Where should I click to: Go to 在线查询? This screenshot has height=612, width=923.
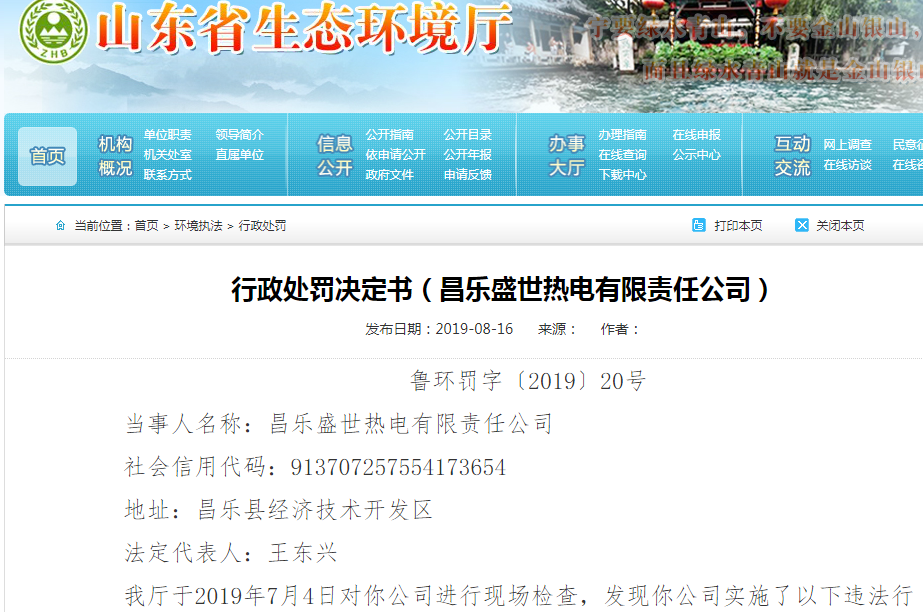pyautogui.click(x=622, y=155)
